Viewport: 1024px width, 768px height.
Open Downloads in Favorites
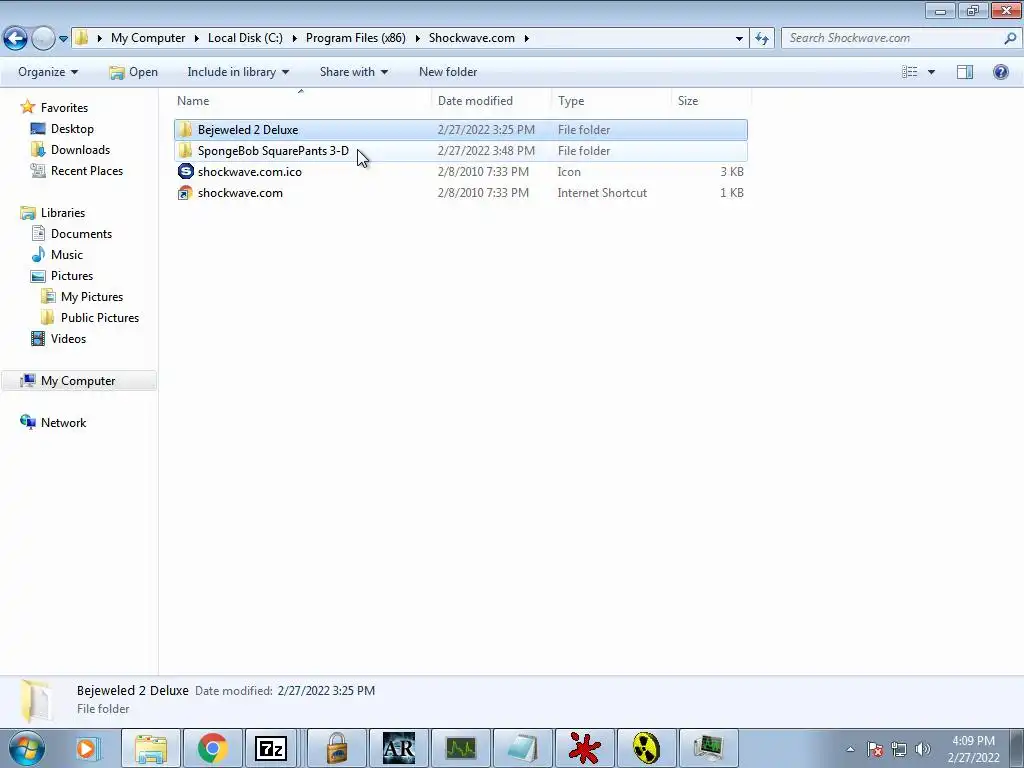pos(80,150)
